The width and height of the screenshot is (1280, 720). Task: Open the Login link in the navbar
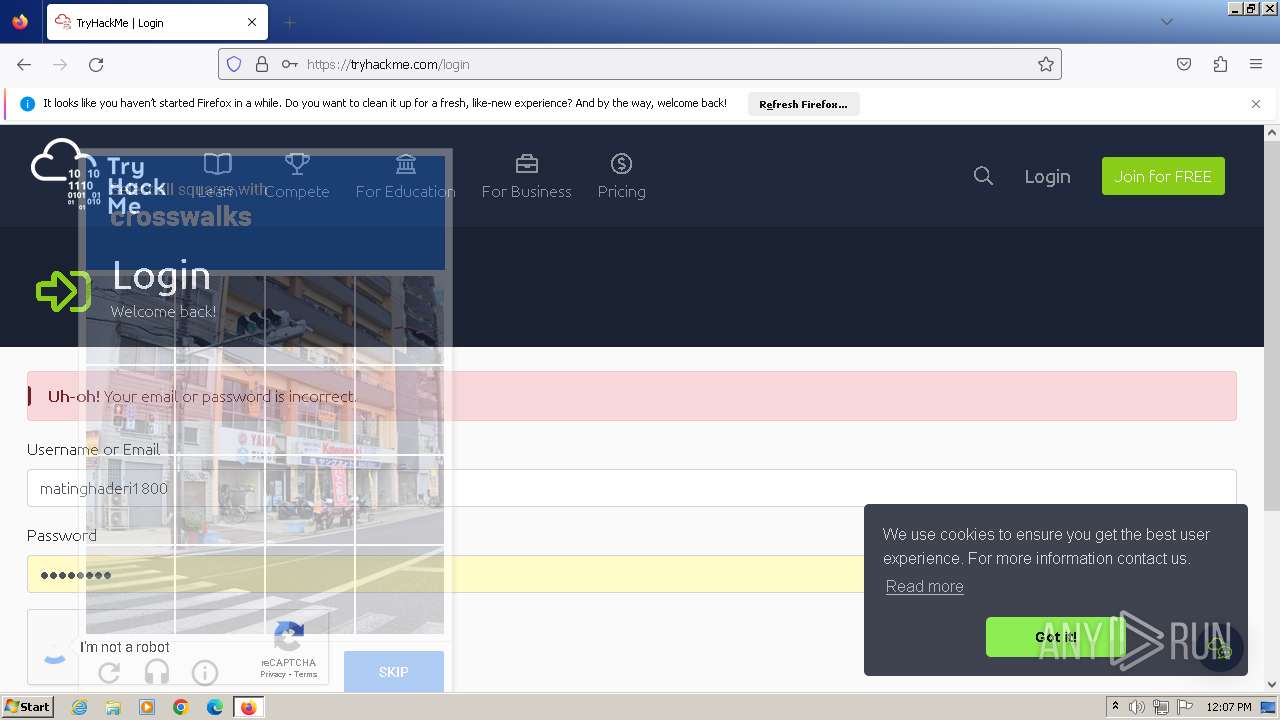(1047, 176)
